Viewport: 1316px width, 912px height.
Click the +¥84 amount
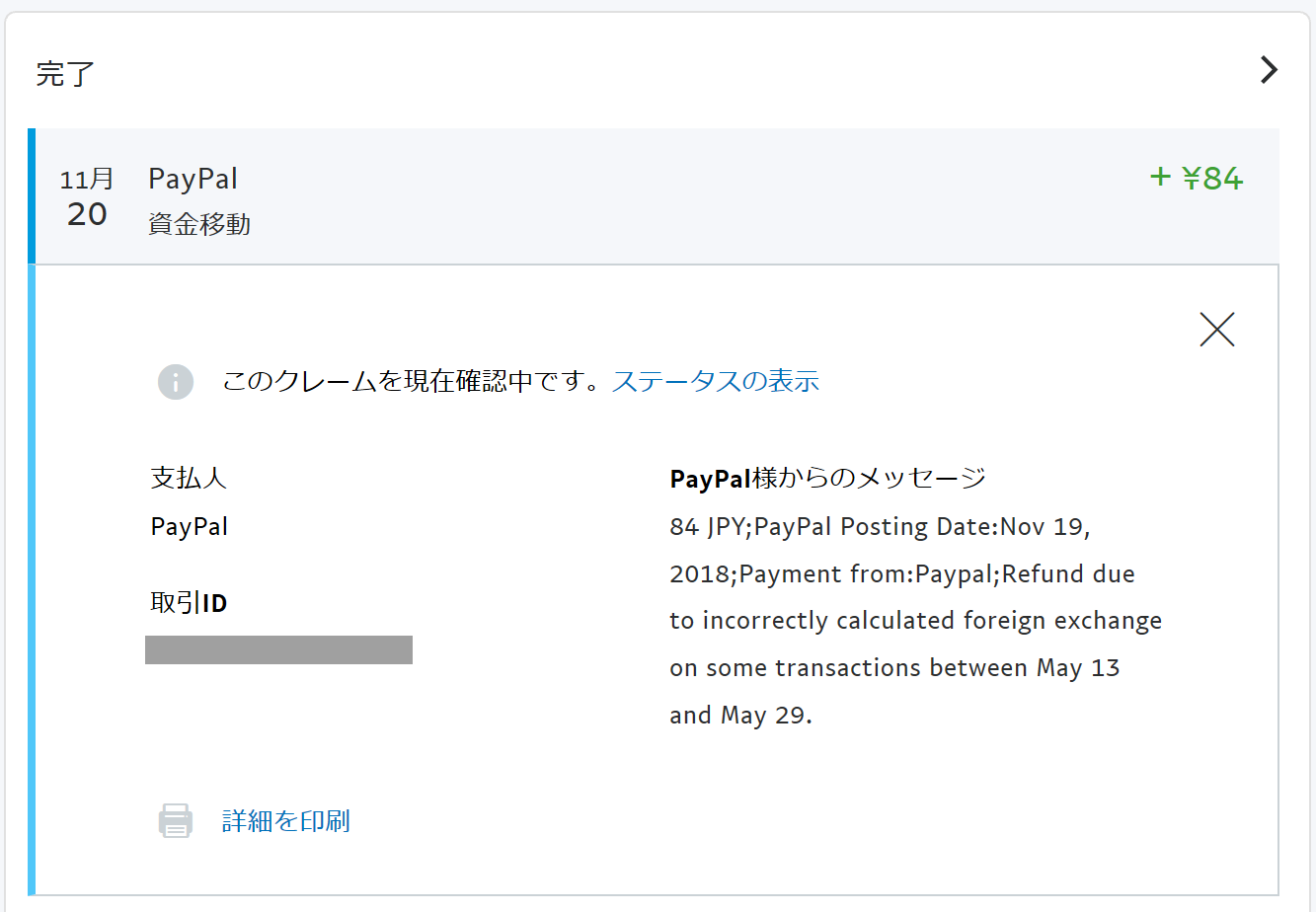click(1196, 178)
